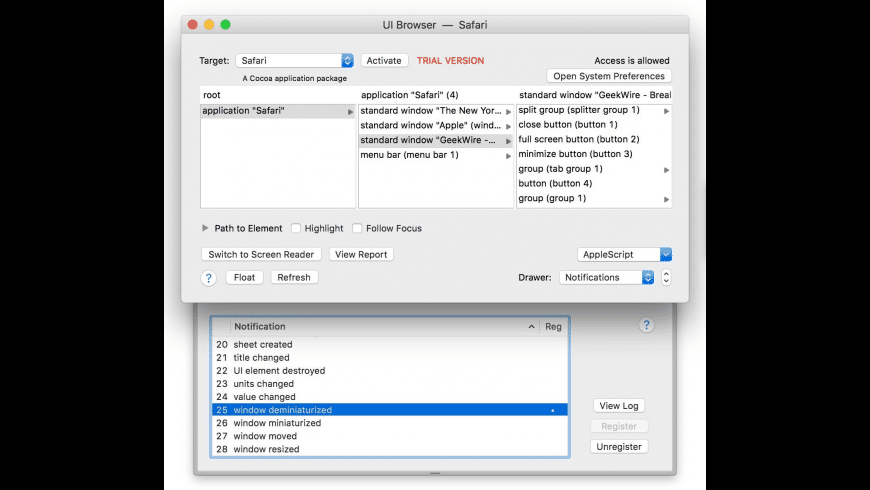Expand arrow of standard window "Apple"
Viewport: 870px width, 490px height.
(x=508, y=126)
